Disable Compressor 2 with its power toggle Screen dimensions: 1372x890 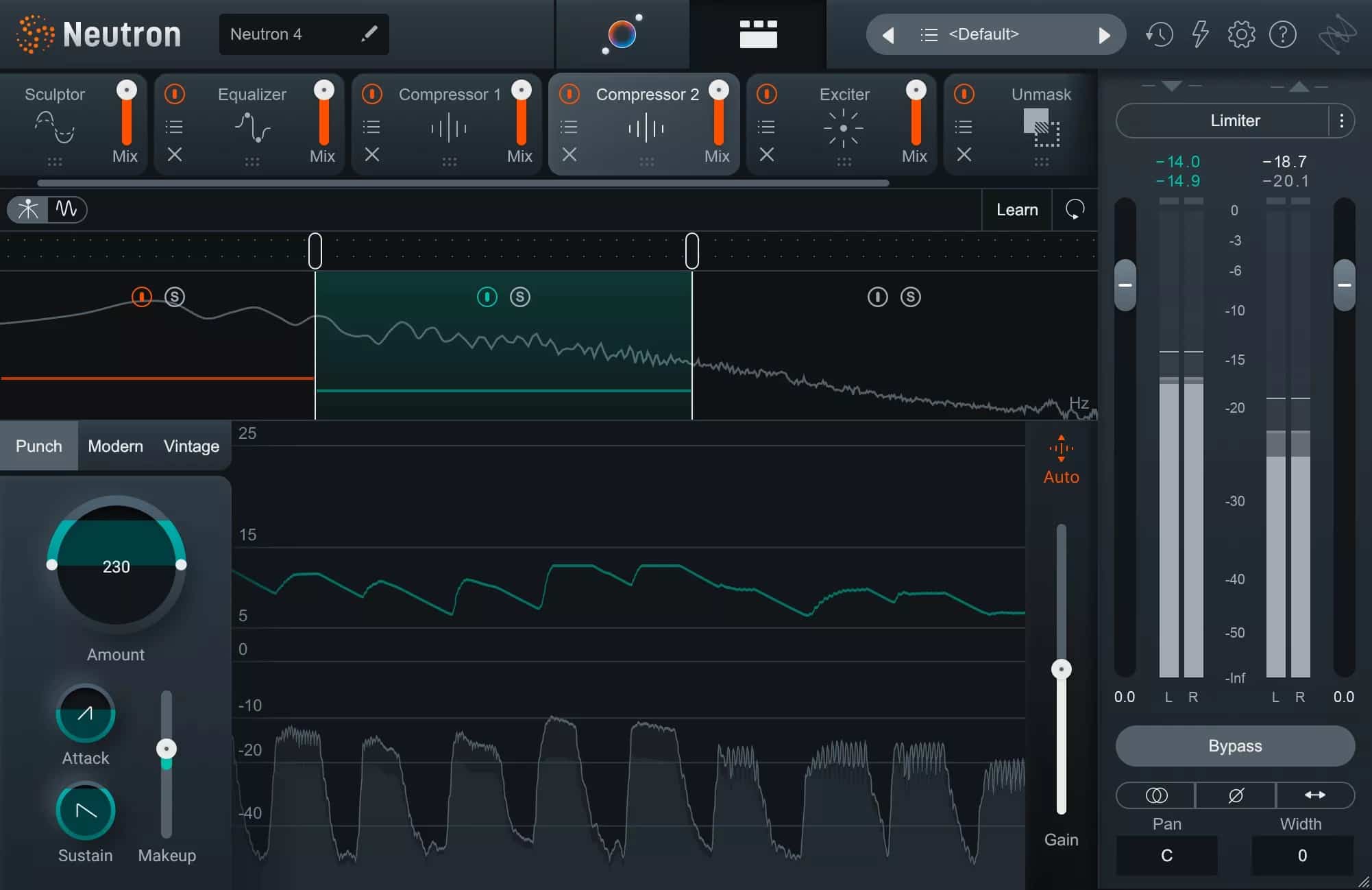tap(568, 95)
